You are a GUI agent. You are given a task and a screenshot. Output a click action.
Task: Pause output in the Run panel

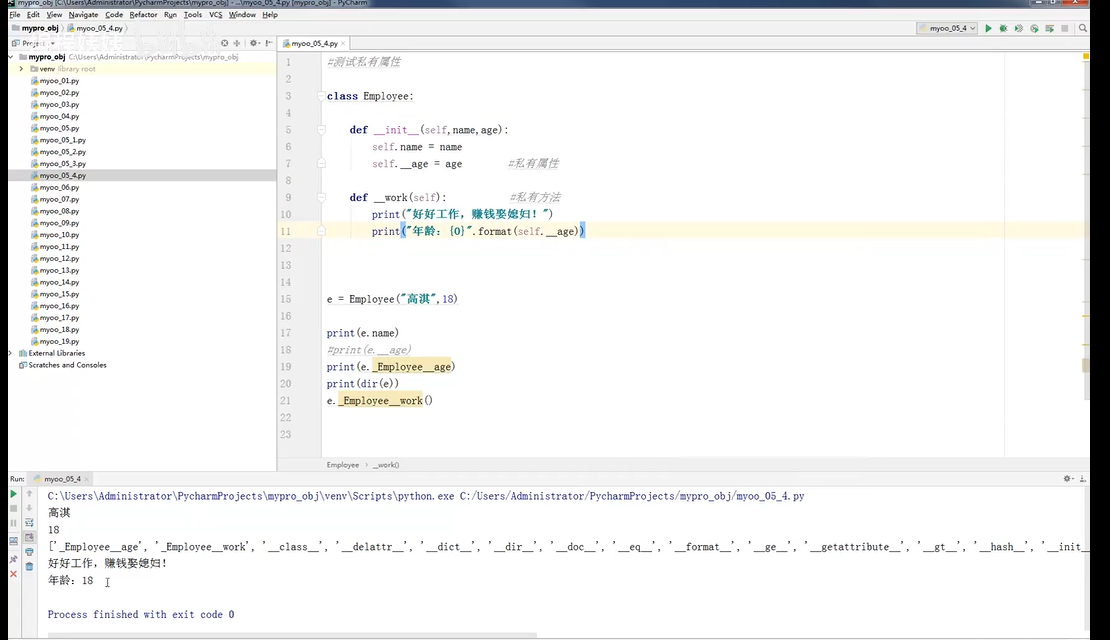(13, 523)
